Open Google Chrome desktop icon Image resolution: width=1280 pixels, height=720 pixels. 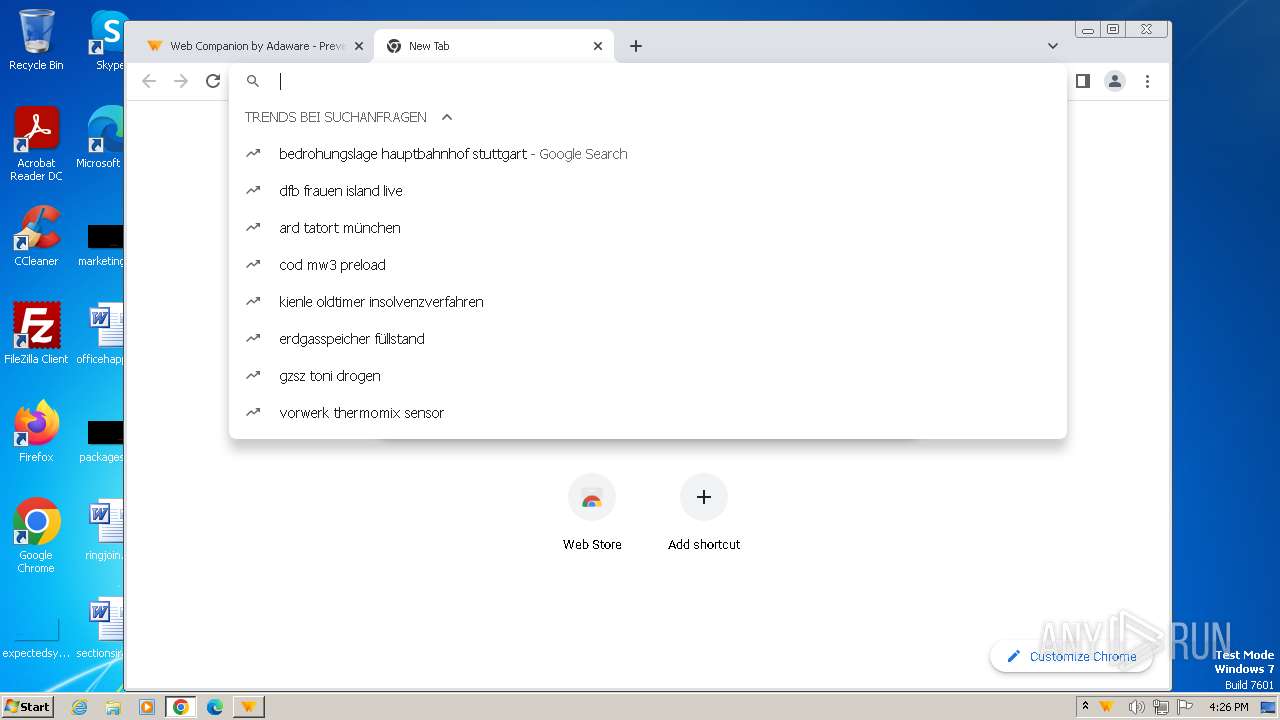tap(36, 536)
